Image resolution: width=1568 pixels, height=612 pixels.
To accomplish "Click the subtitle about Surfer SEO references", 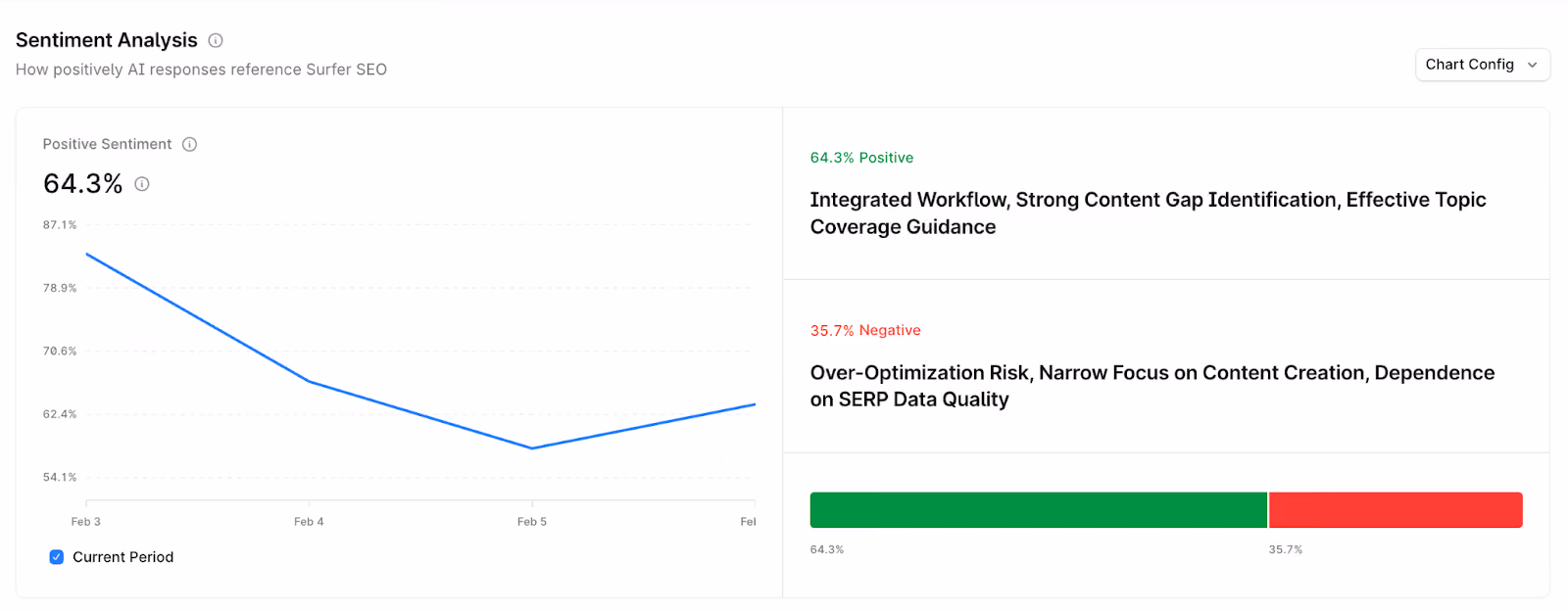I will pyautogui.click(x=201, y=70).
